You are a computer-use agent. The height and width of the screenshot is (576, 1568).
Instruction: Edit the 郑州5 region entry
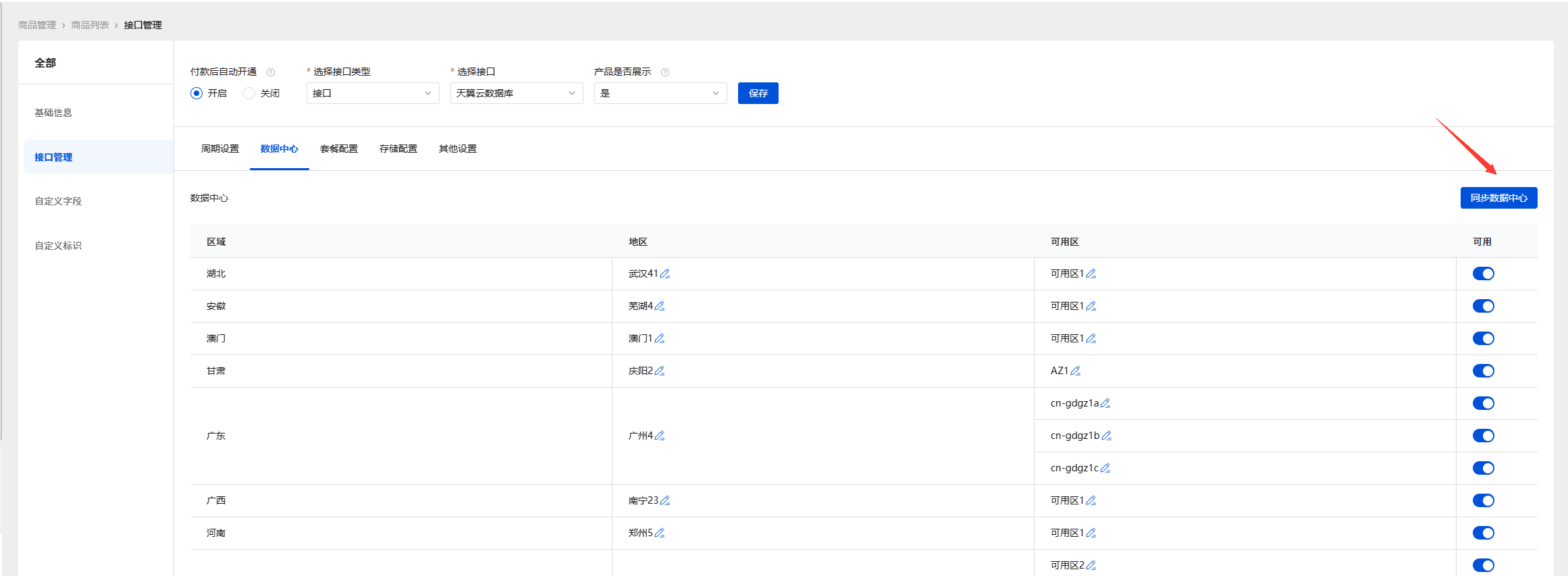point(660,533)
